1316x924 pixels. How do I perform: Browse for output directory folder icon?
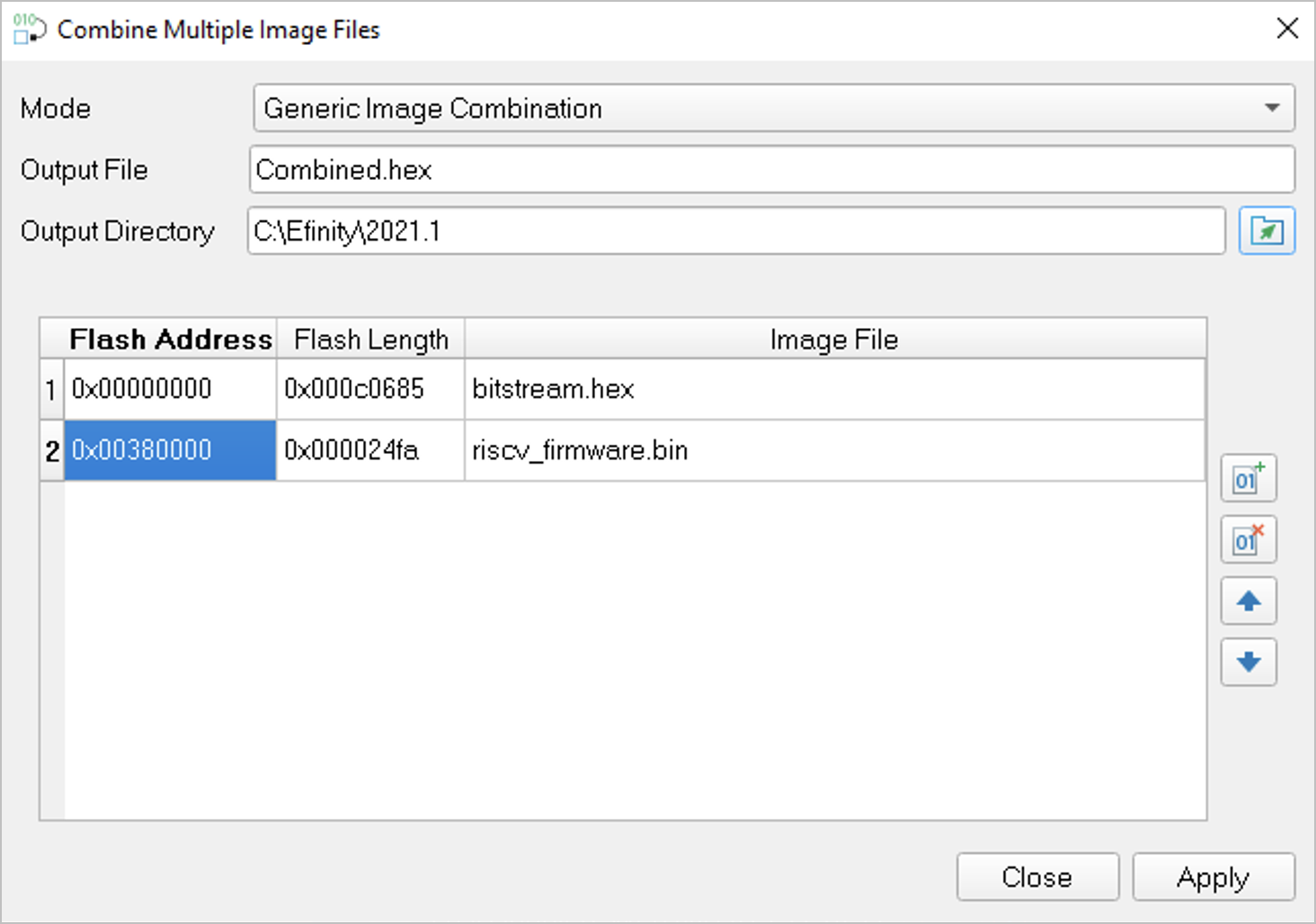tap(1266, 231)
